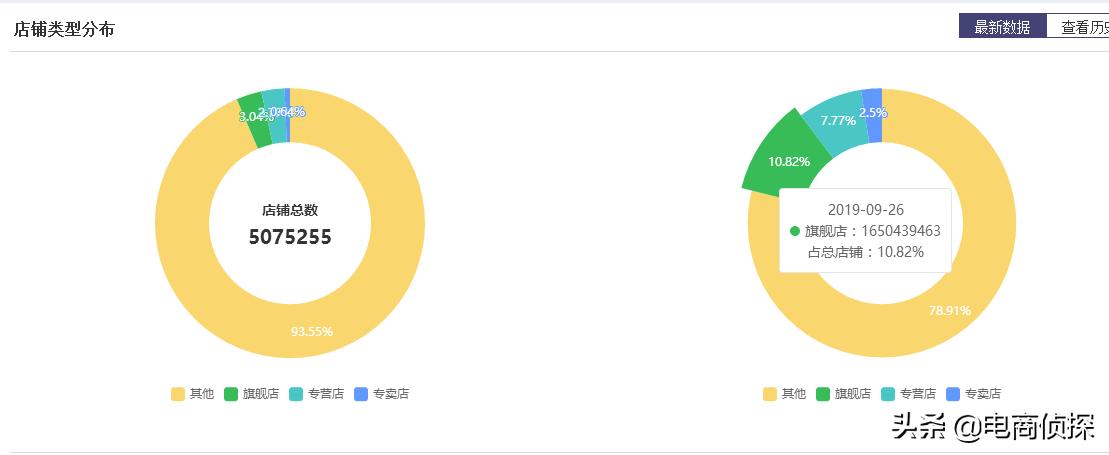Click teal 专营店 legend marker under 店铺总数 chart

[x=296, y=394]
